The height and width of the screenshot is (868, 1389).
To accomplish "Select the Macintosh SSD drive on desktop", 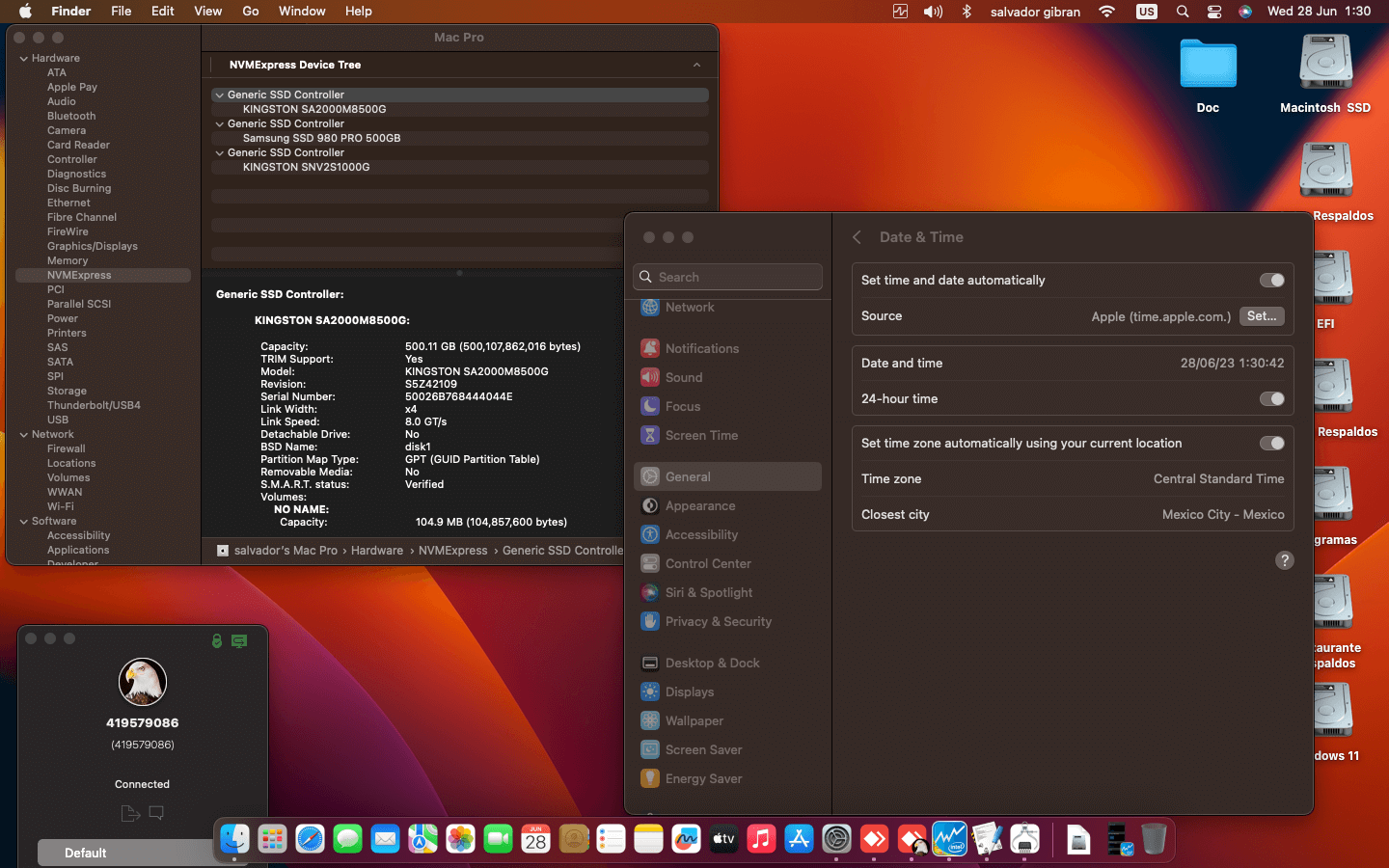I will point(1325,75).
